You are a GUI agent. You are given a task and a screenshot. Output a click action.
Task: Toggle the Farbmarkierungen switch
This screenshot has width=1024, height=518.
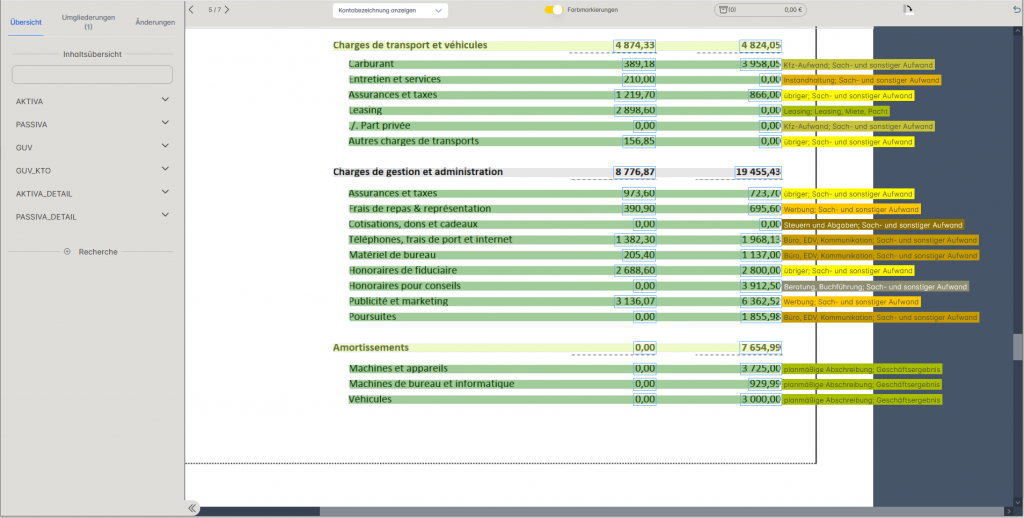click(x=553, y=10)
